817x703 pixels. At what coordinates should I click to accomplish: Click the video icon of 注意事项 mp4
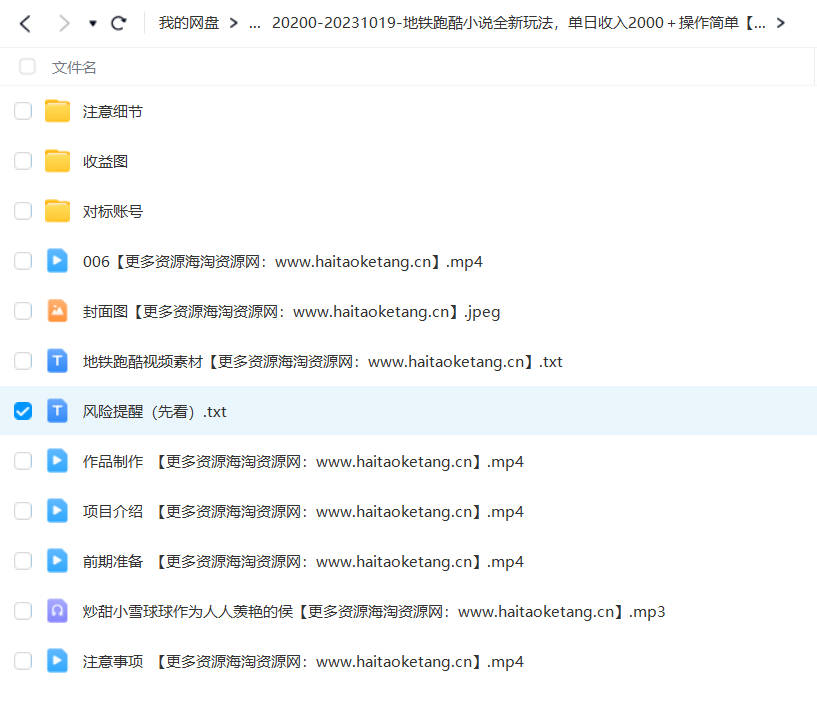pos(57,661)
